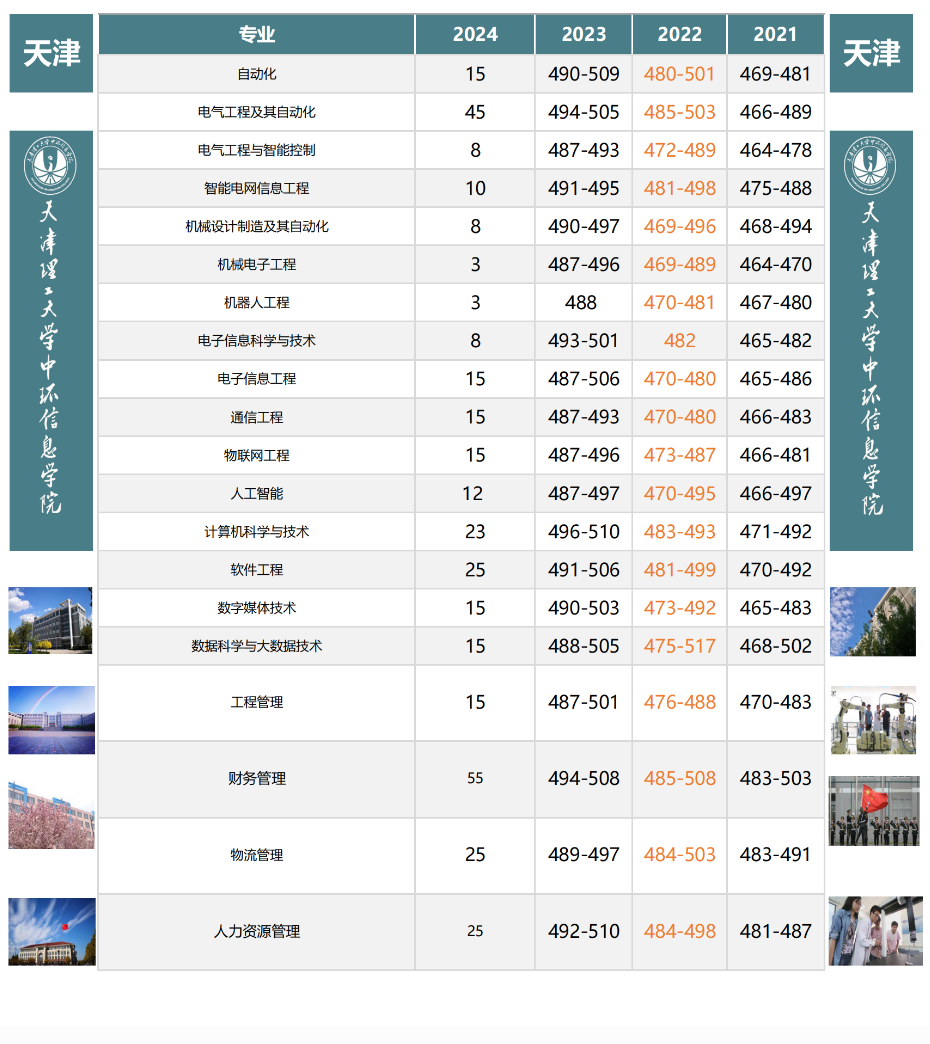Click the 2021 score 483-491 for 物流管理
Screen dimensions: 930x1044
776,855
